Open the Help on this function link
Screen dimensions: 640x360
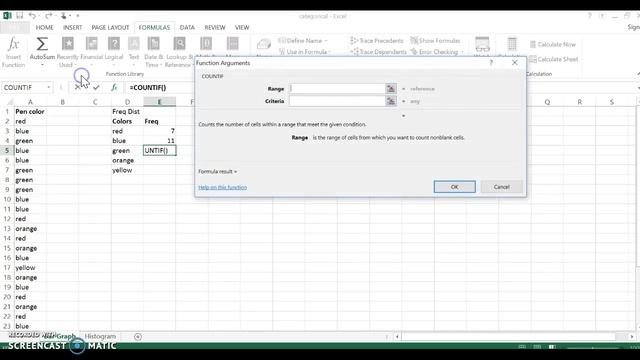222,187
